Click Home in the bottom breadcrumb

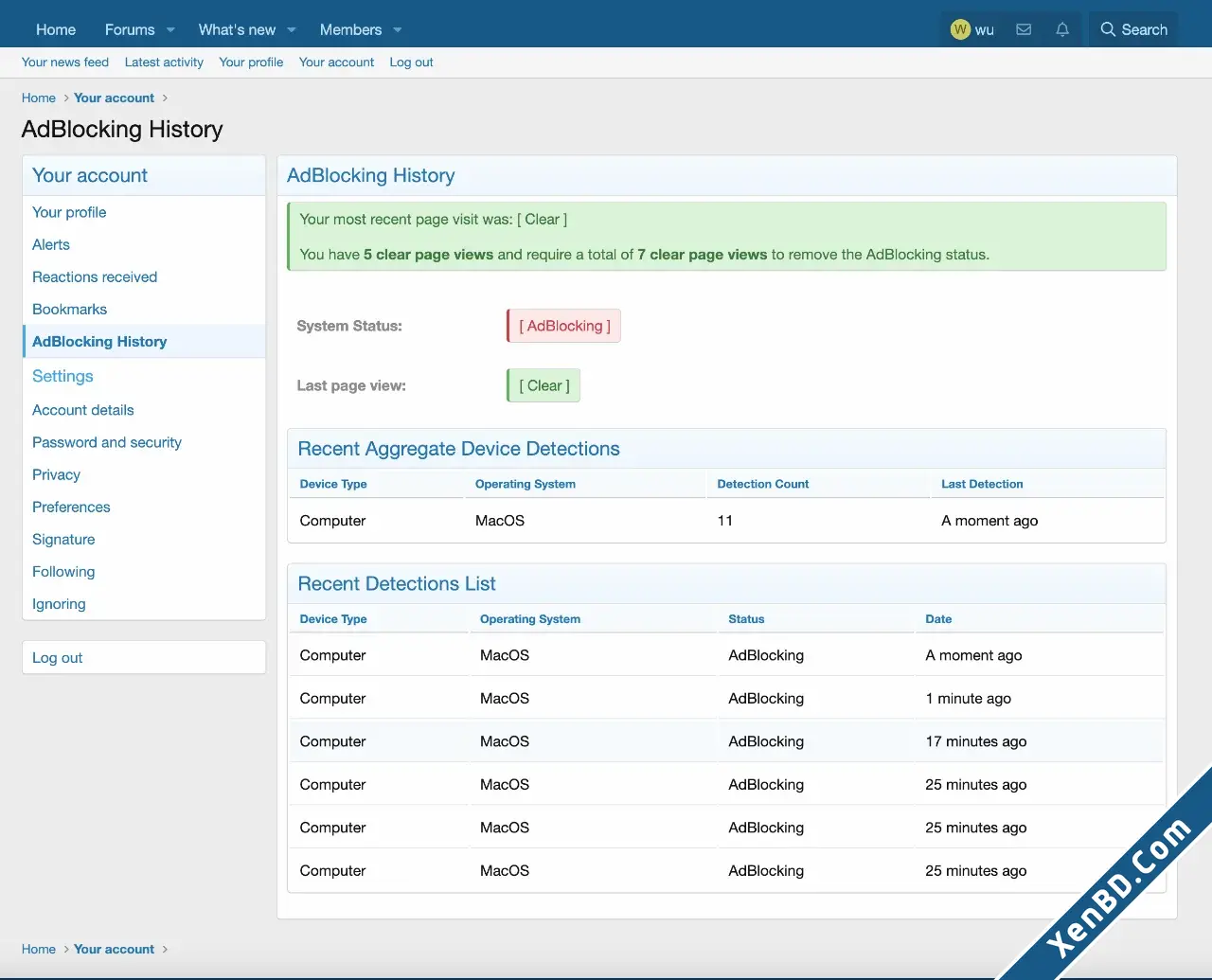39,949
